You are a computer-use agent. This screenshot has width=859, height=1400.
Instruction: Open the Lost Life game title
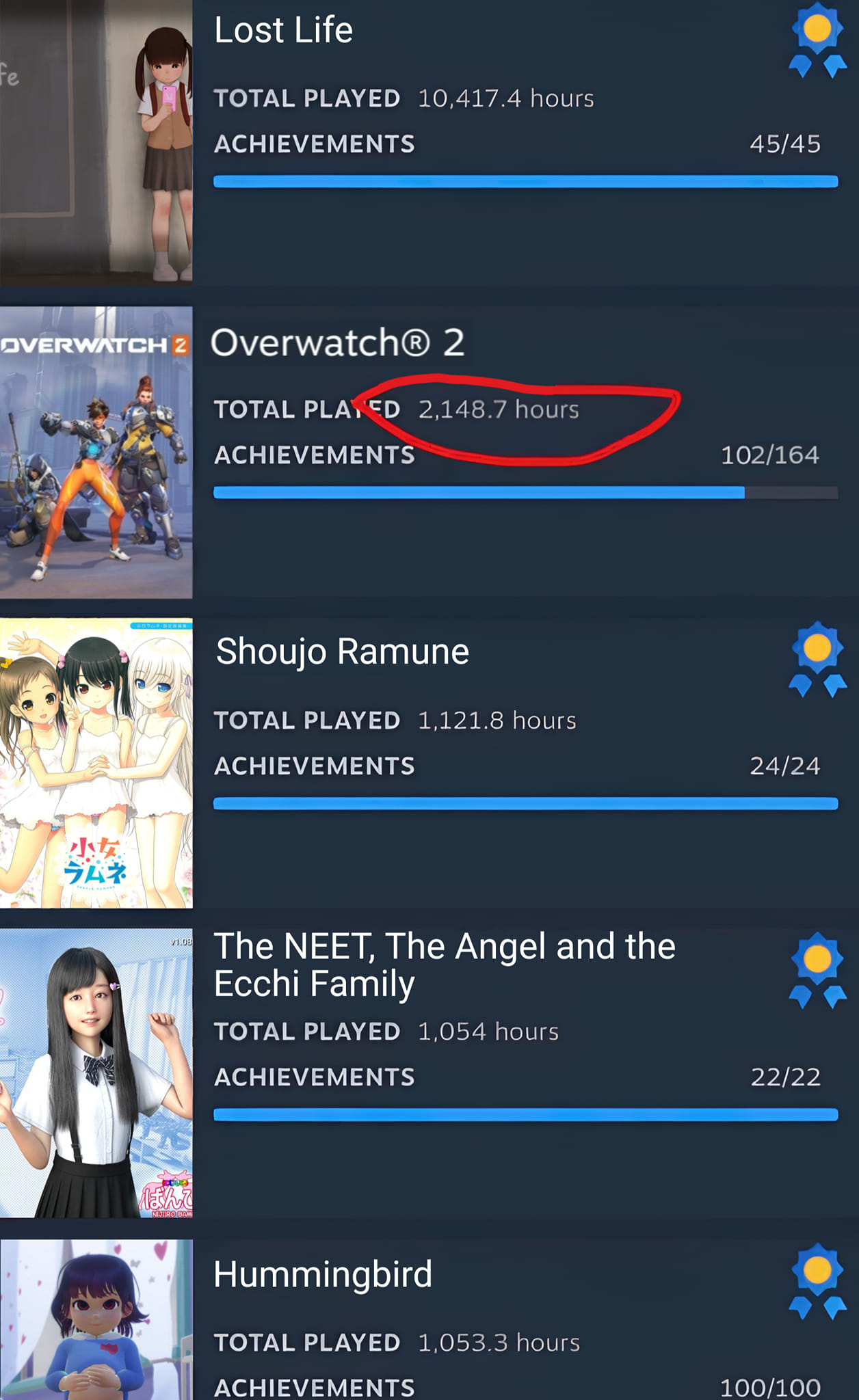click(284, 31)
